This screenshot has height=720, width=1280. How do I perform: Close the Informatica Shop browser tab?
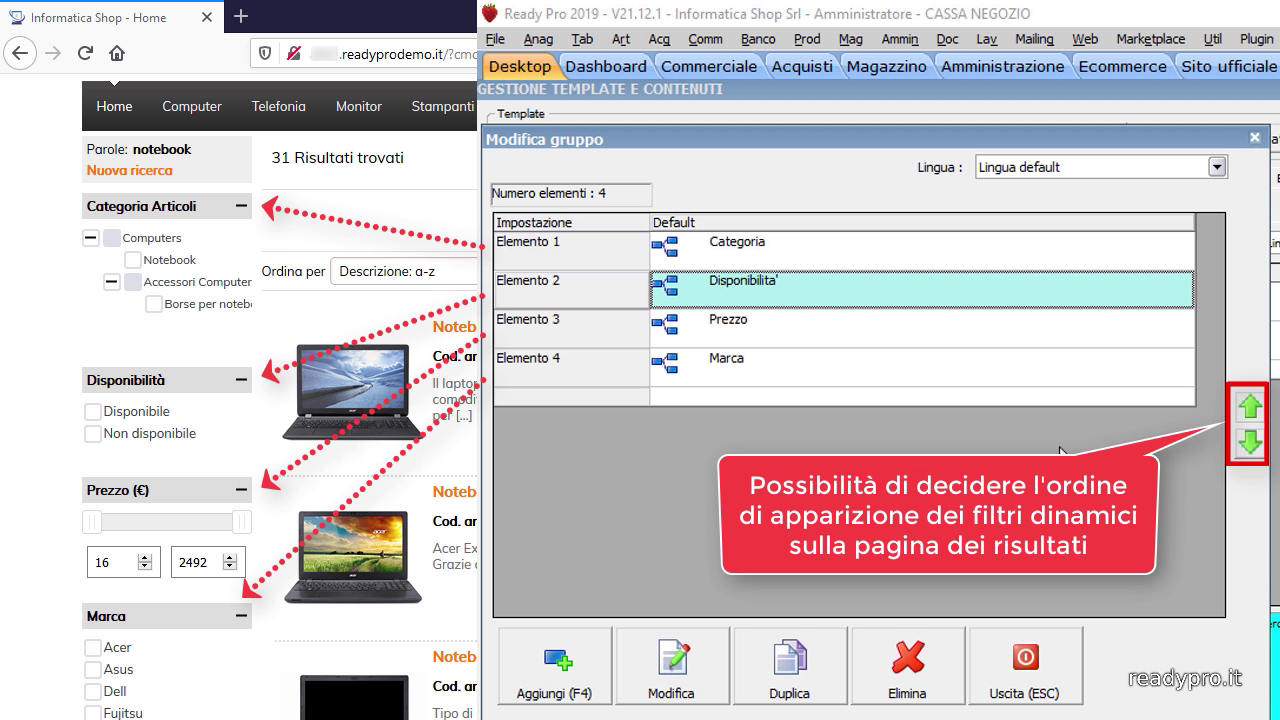206,17
